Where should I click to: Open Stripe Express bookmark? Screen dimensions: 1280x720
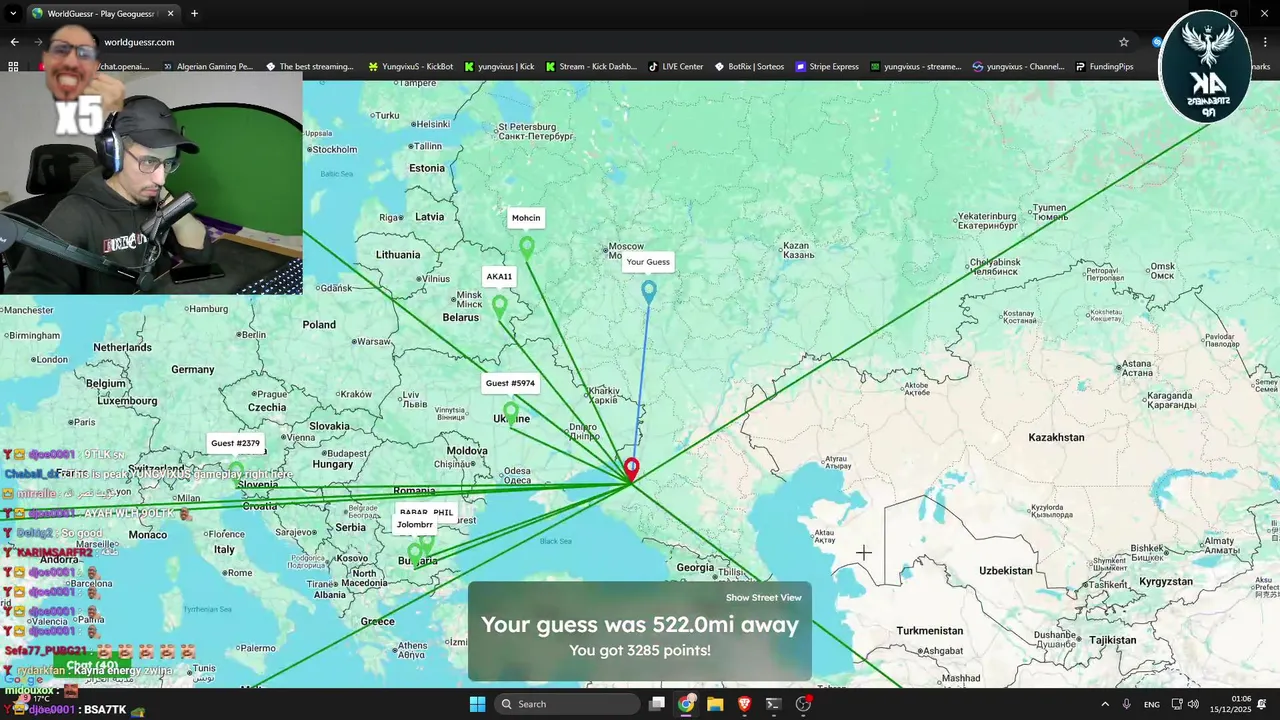827,67
